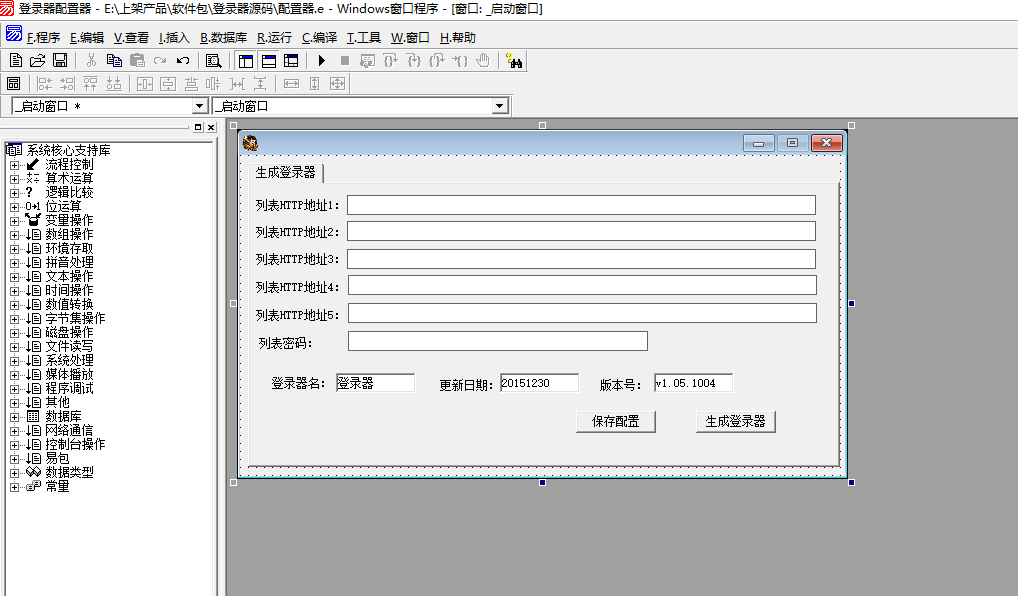
Task: Click the 列表HTTP地址1 input field
Action: click(581, 205)
